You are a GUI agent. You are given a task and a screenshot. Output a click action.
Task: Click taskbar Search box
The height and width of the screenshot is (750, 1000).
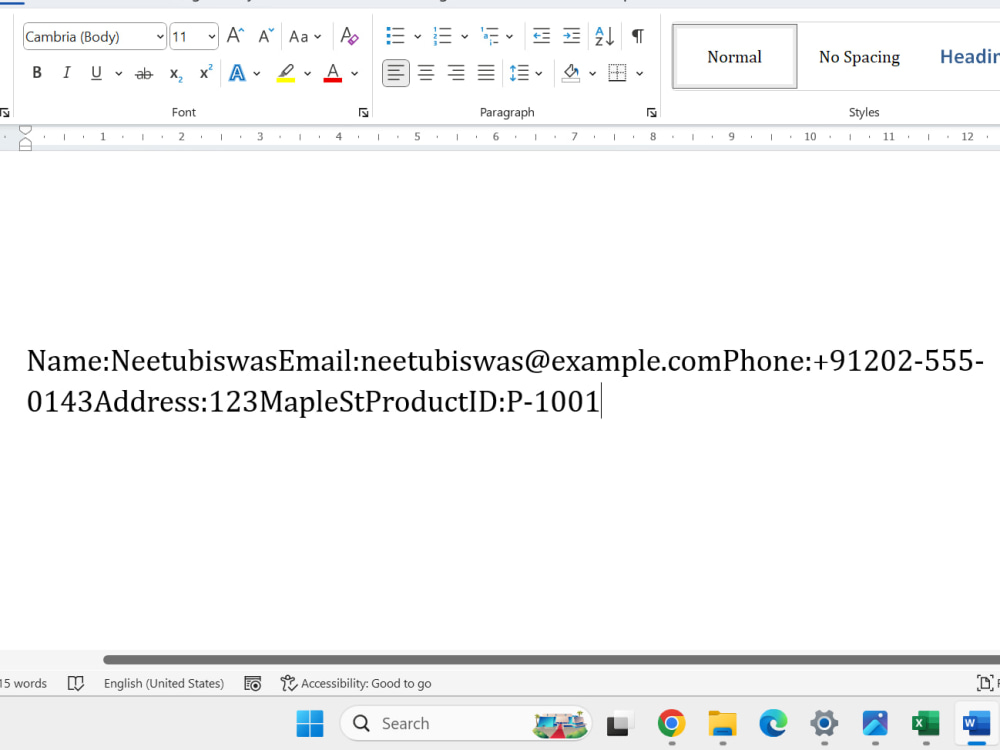tap(466, 724)
